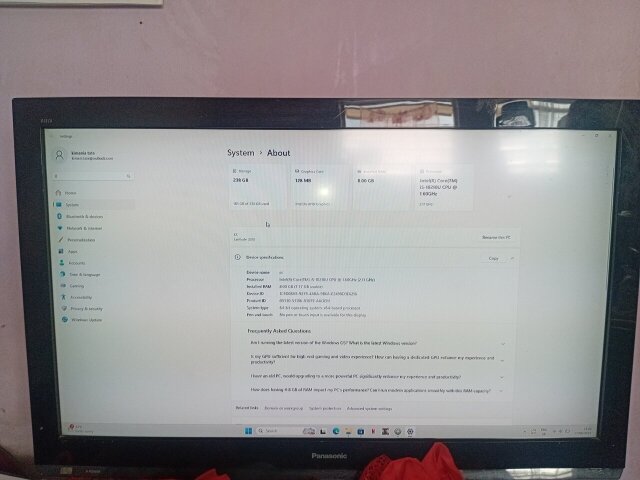Open the Storage info card
640x480 pixels.
[259, 187]
